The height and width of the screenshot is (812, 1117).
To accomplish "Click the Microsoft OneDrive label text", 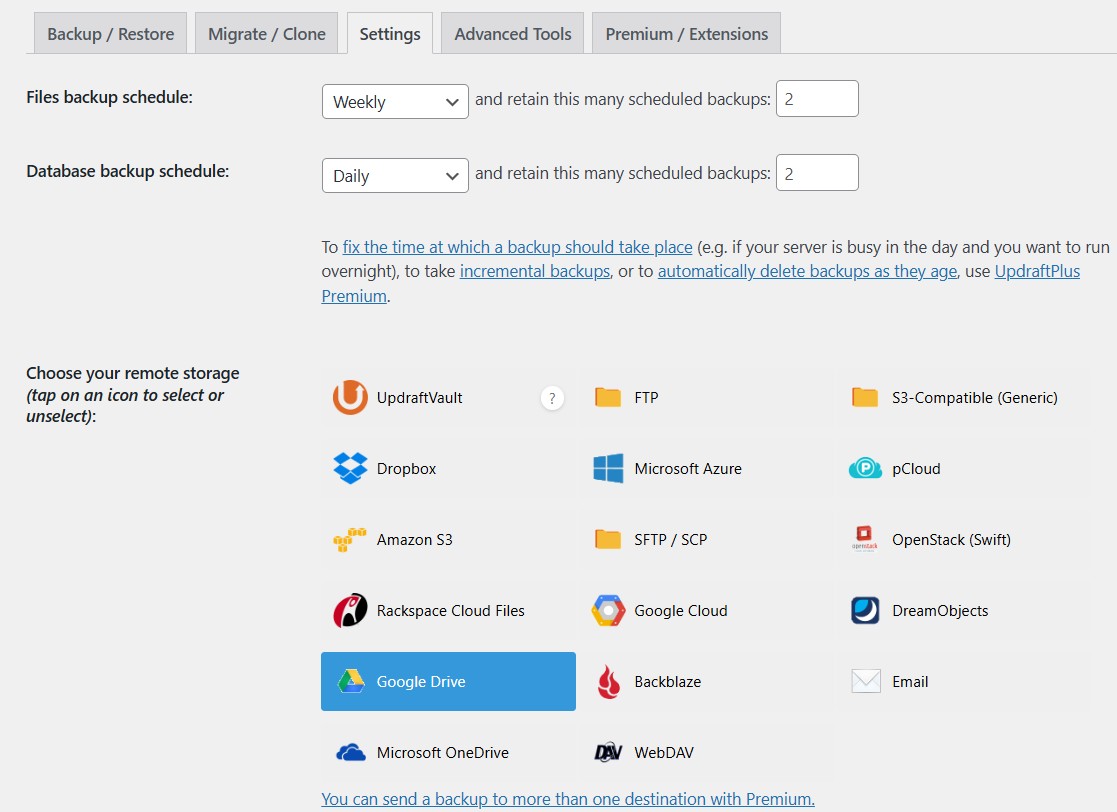I will tap(442, 752).
